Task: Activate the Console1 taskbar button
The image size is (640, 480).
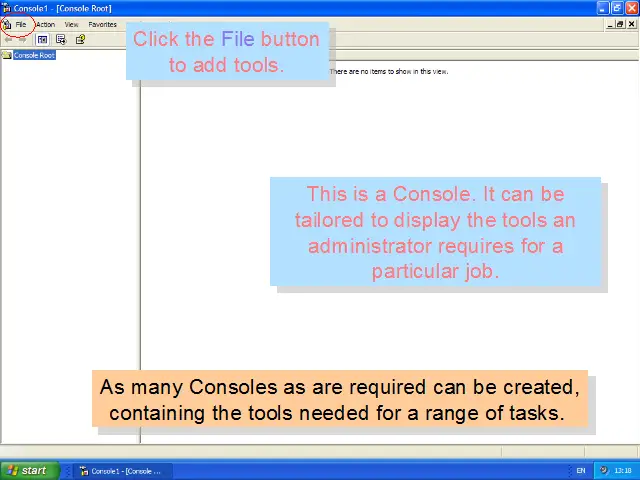Action: point(123,471)
